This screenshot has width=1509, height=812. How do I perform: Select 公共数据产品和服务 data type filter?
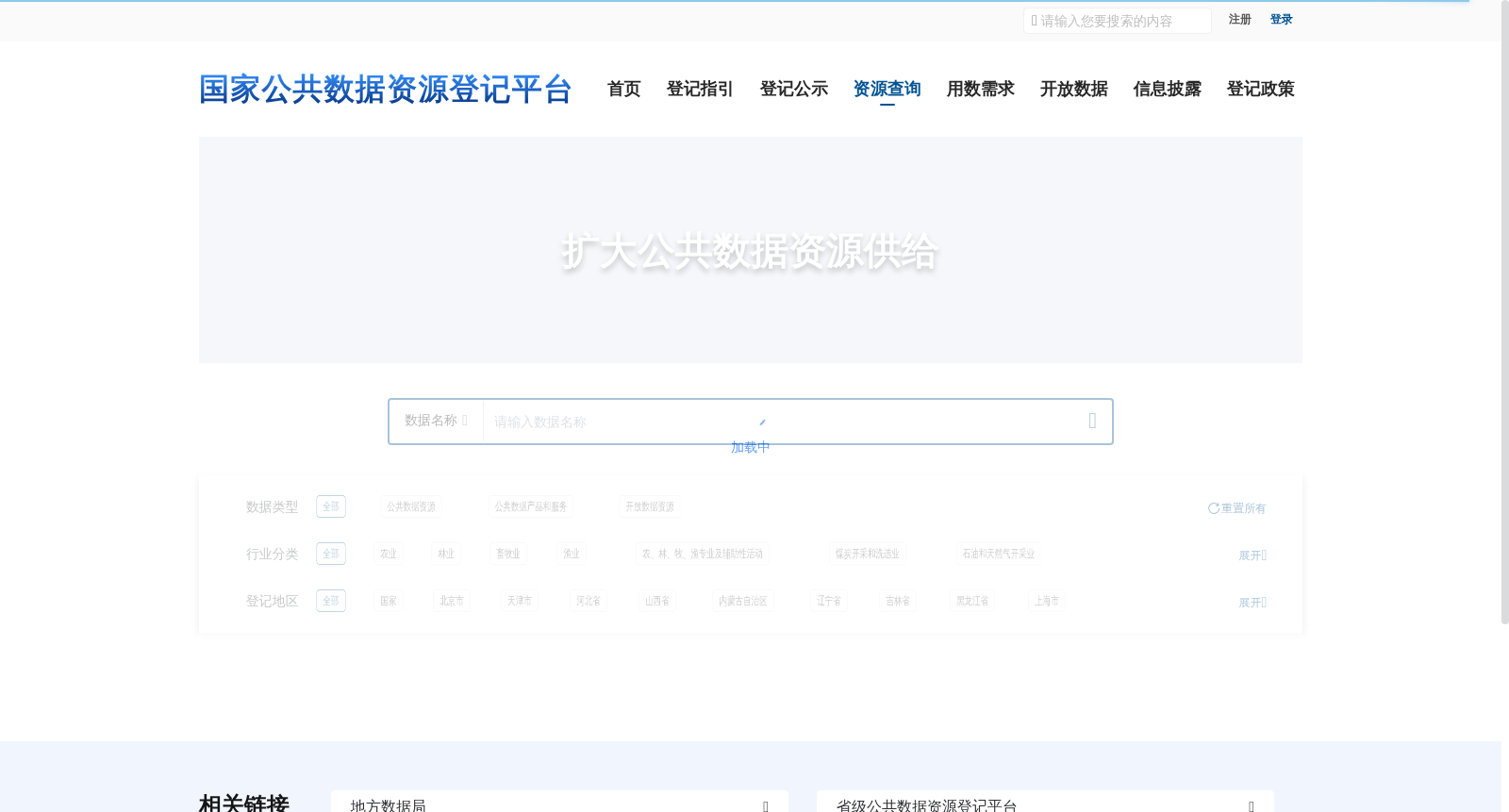[x=531, y=506]
